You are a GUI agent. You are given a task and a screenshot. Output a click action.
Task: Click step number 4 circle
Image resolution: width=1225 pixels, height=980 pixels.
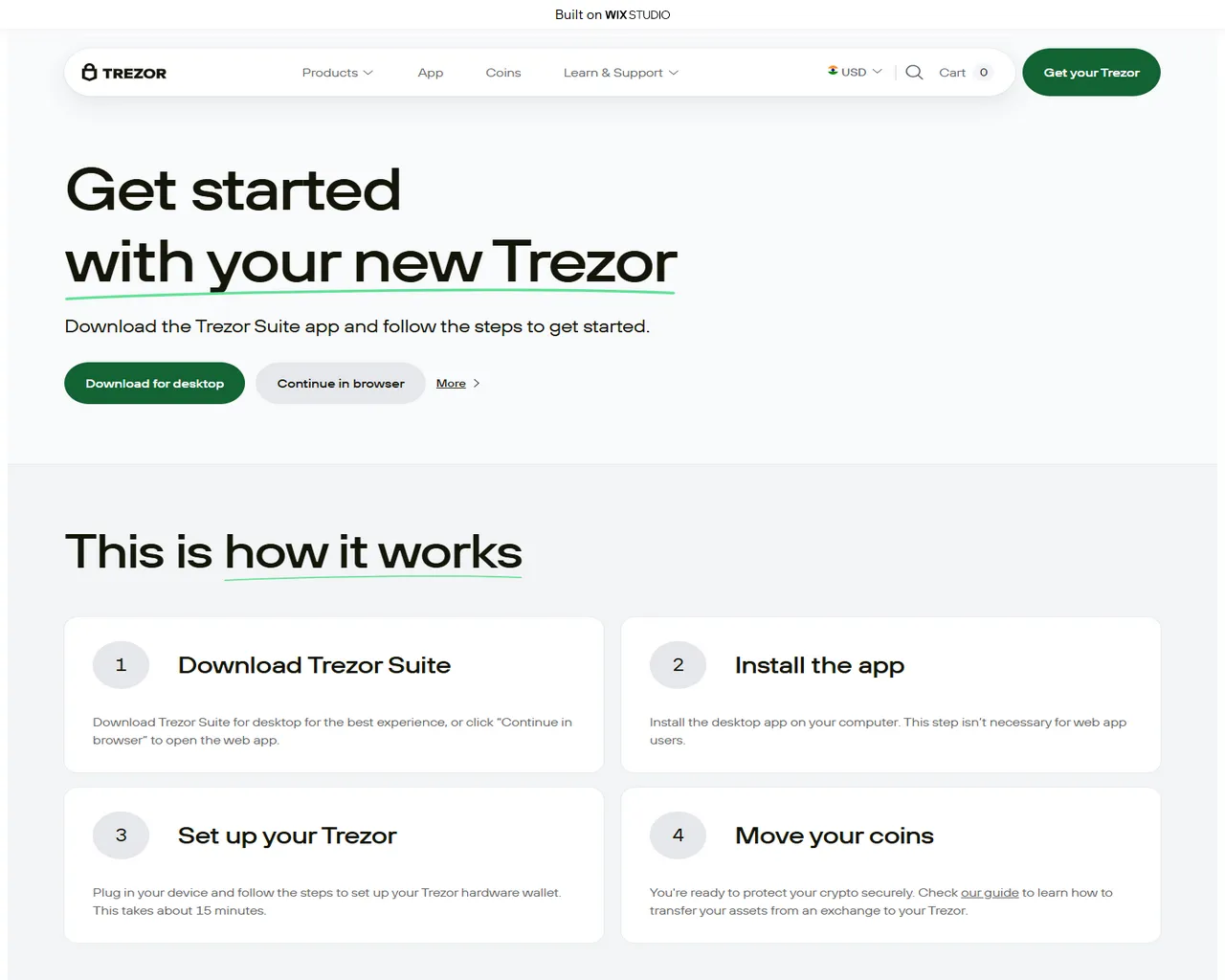coord(678,835)
